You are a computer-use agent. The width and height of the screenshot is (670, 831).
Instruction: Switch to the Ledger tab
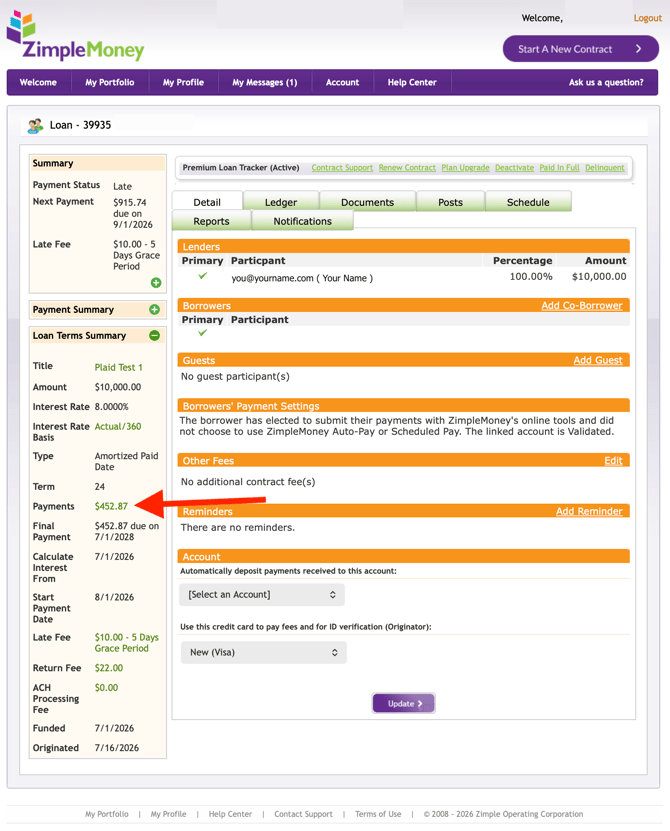click(281, 202)
